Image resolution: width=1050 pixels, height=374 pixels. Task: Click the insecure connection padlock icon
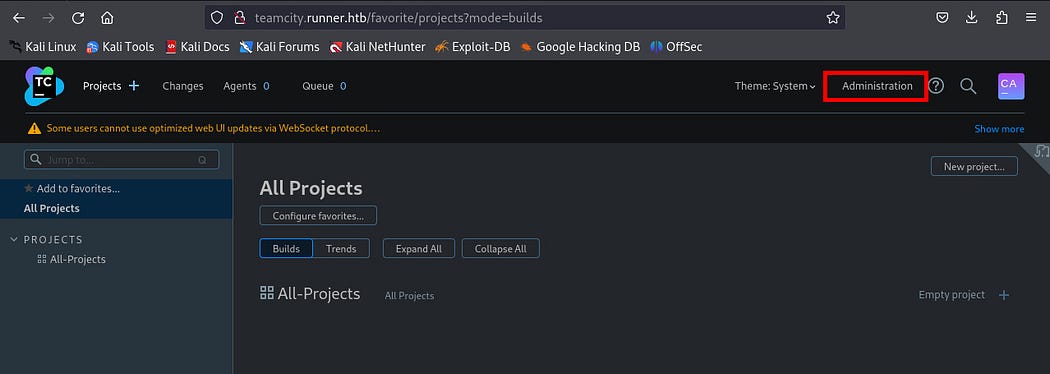[239, 18]
